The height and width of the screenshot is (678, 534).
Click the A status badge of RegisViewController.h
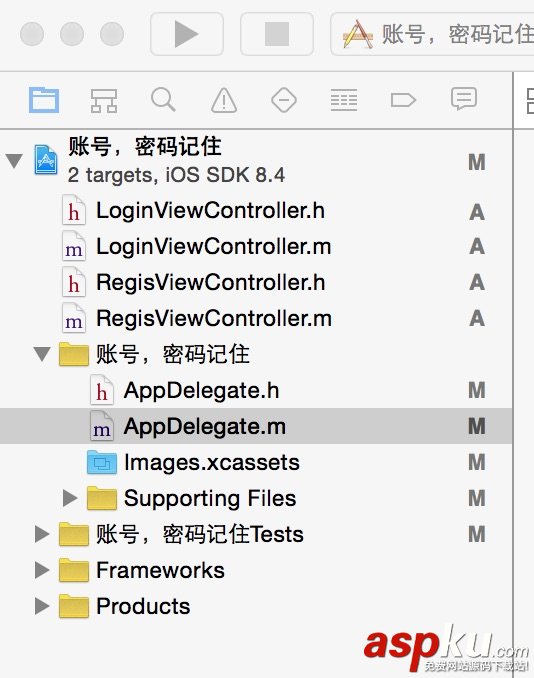[477, 282]
